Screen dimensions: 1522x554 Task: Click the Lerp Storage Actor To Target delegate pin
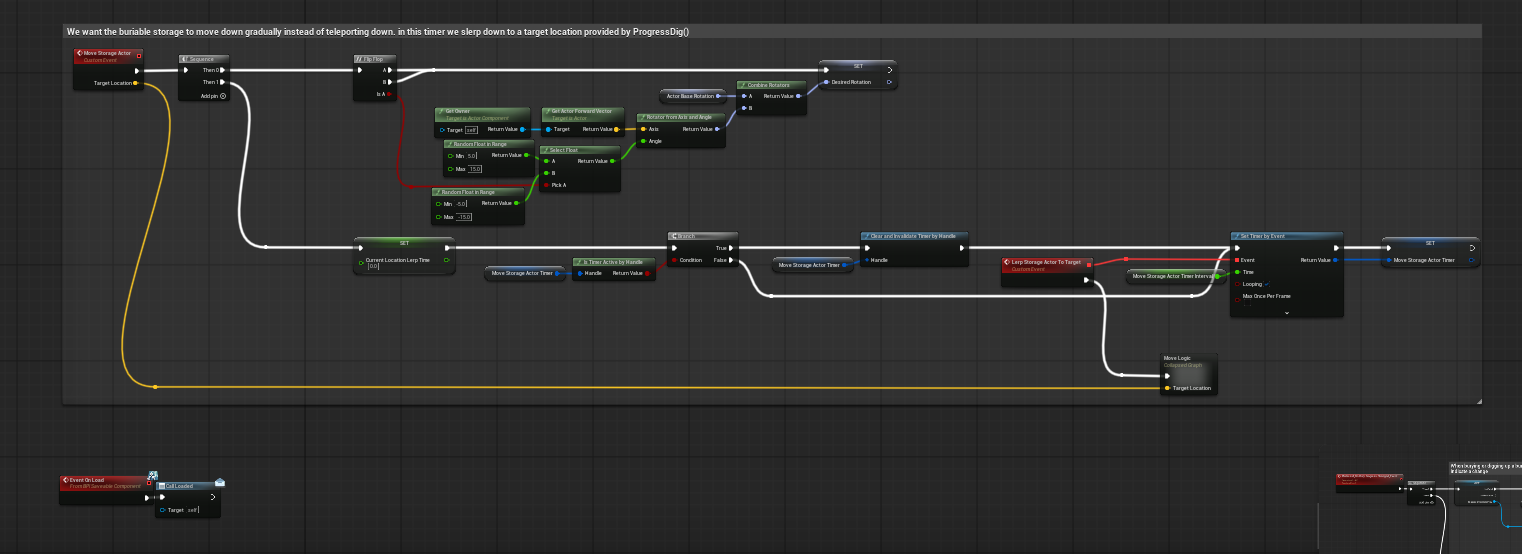point(1089,264)
